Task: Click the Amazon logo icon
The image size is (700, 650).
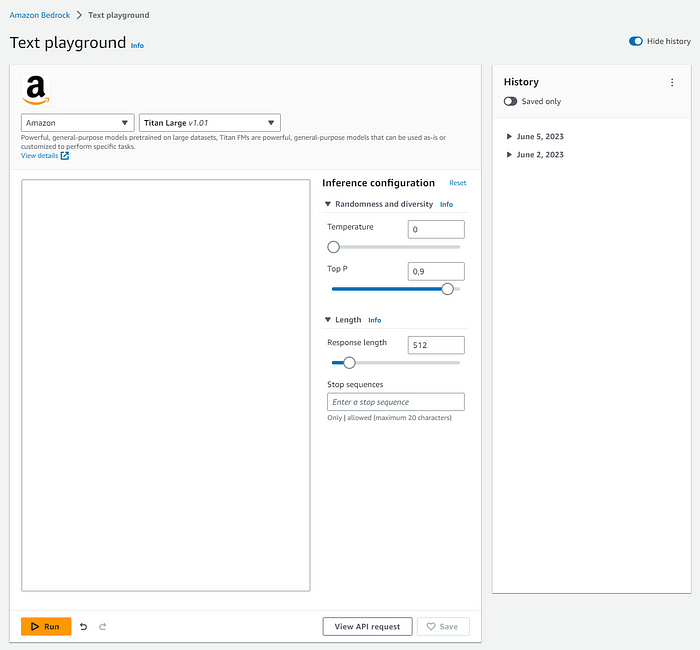Action: (x=35, y=90)
